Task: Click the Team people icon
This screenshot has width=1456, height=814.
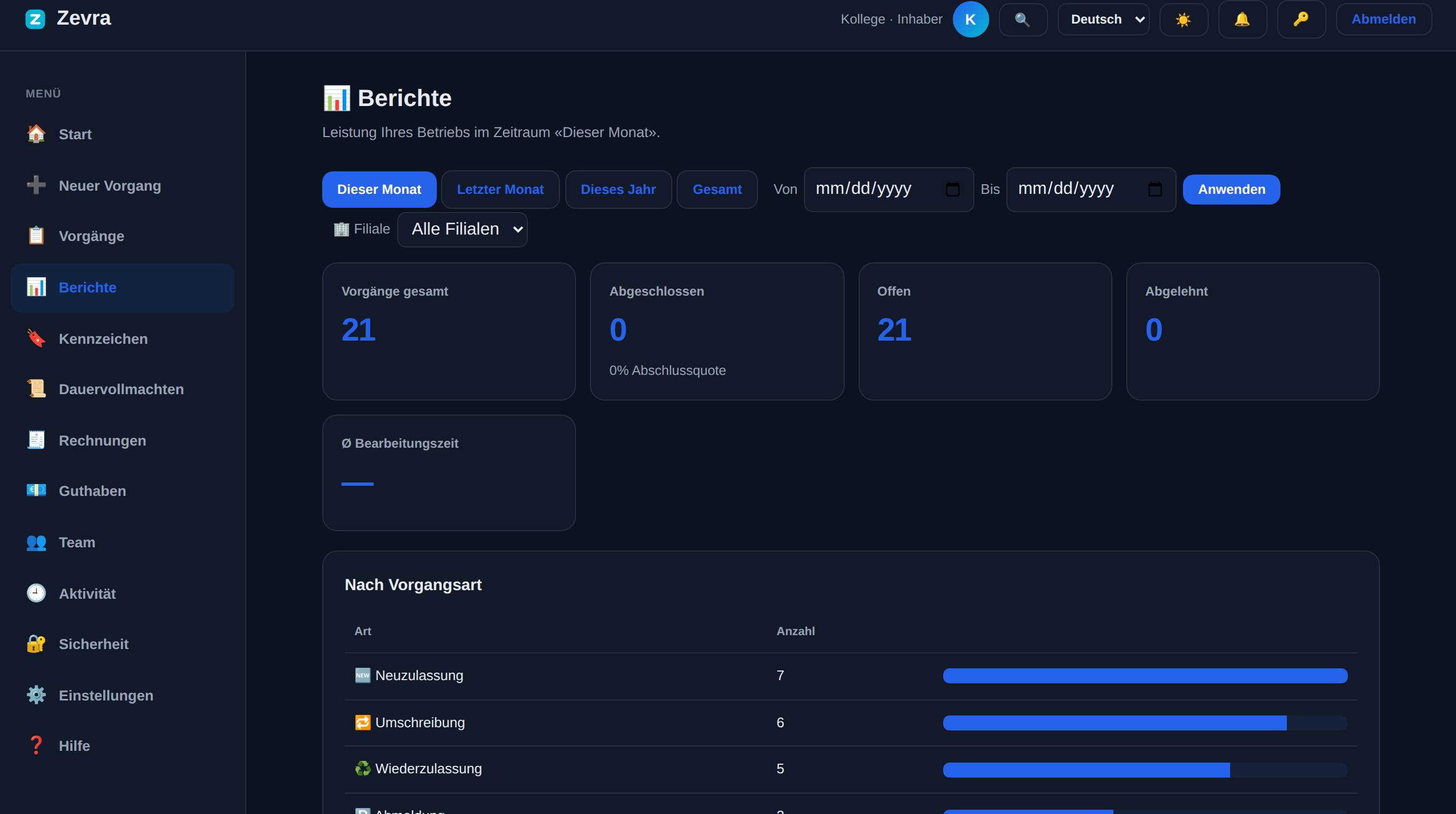Action: (x=36, y=542)
